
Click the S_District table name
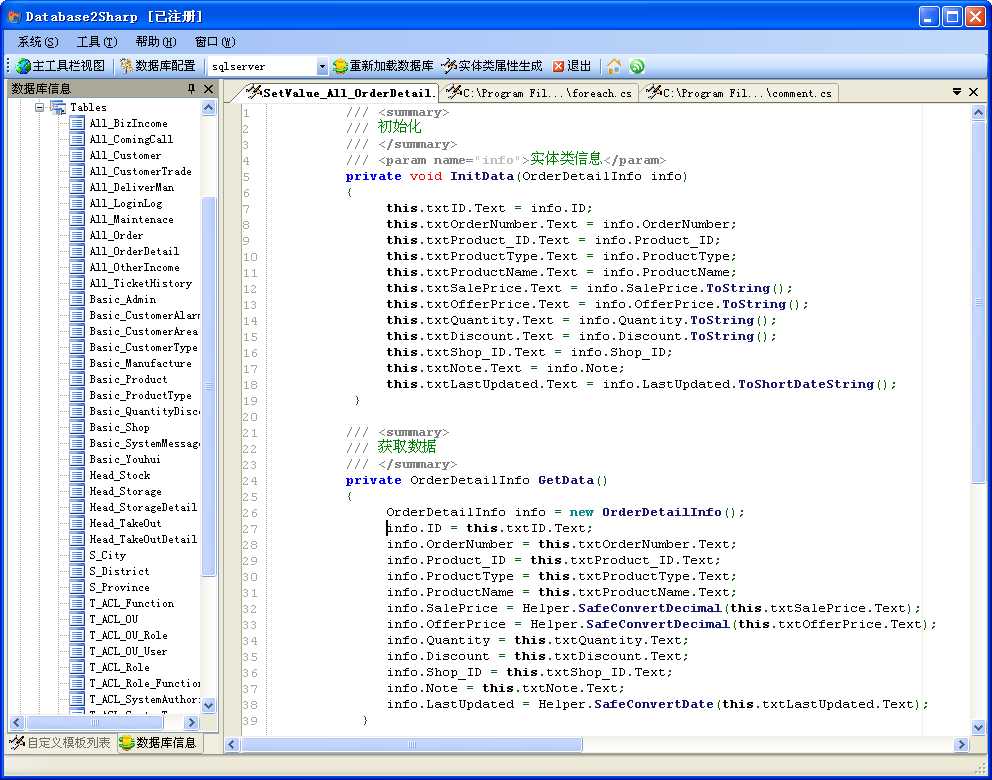[119, 571]
